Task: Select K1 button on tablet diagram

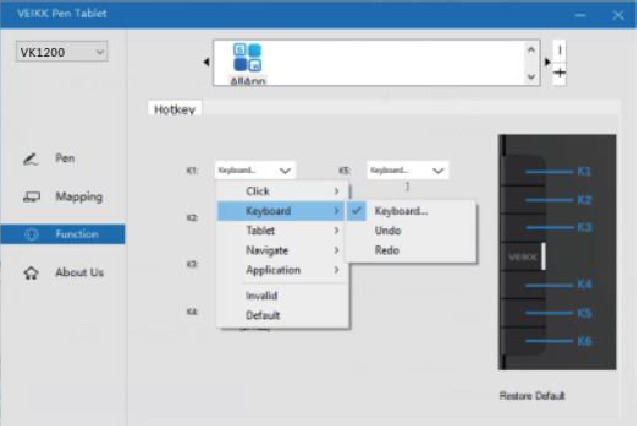Action: (584, 171)
